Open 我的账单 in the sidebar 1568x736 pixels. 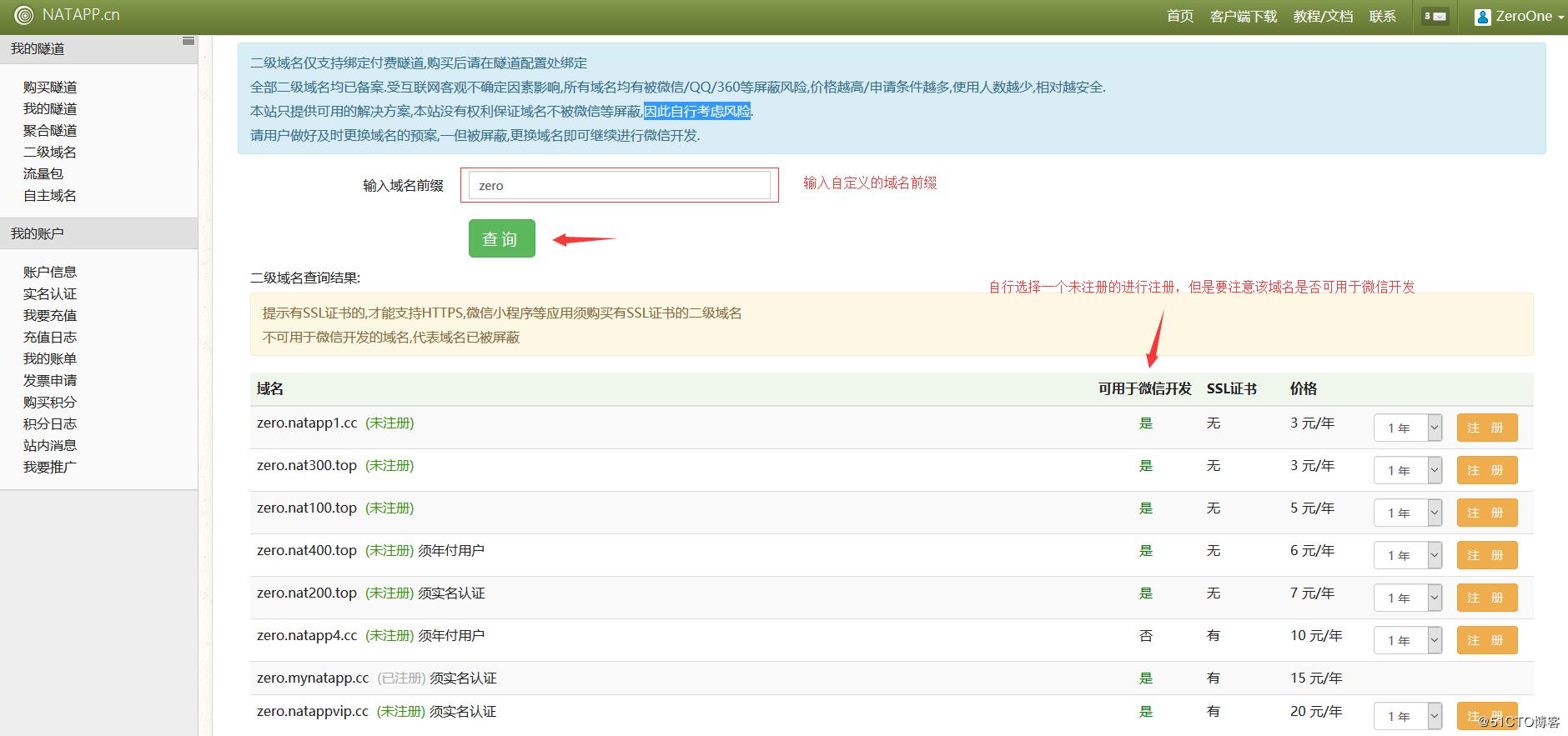(x=50, y=358)
